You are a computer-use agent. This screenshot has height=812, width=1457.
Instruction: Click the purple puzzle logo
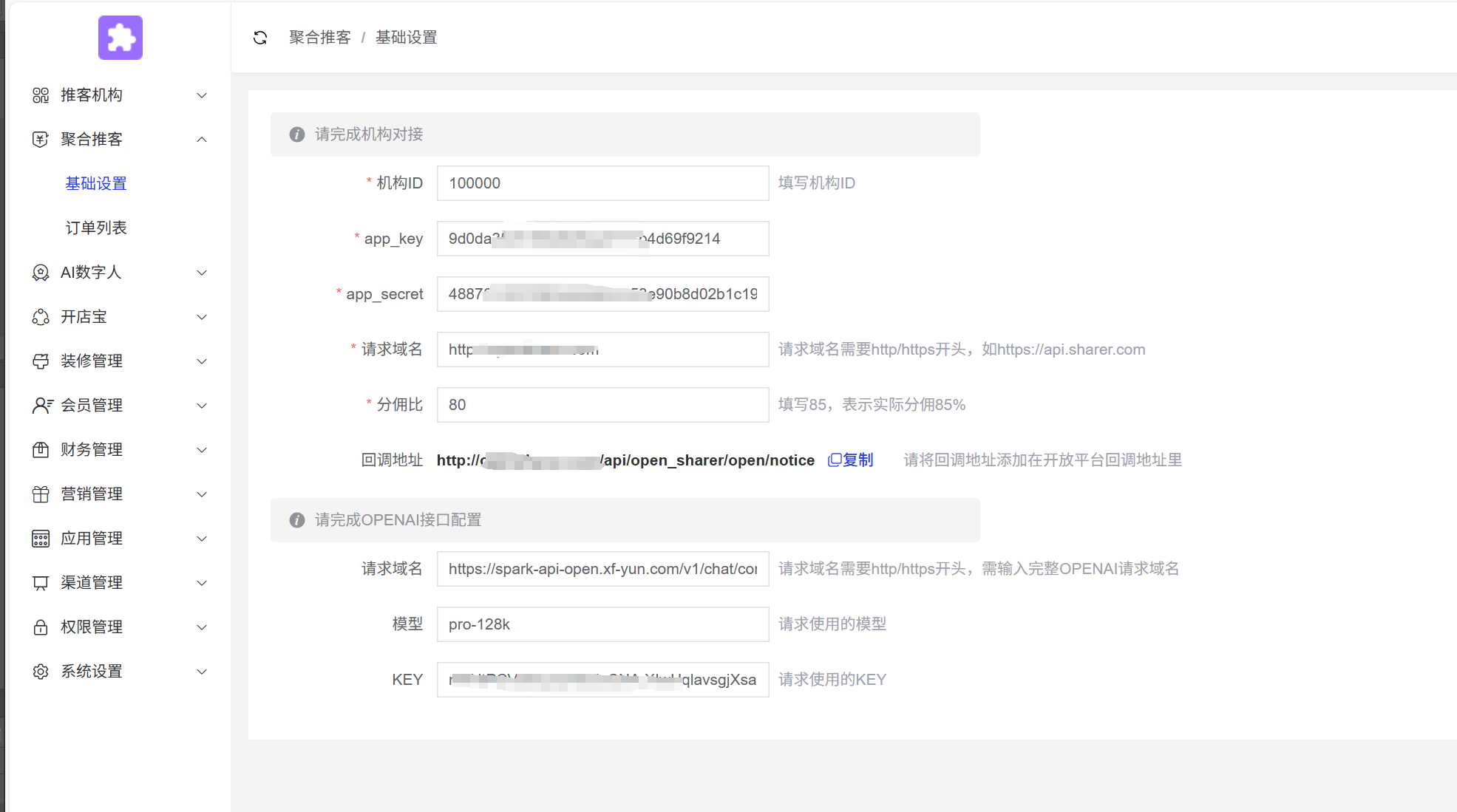[x=120, y=38]
